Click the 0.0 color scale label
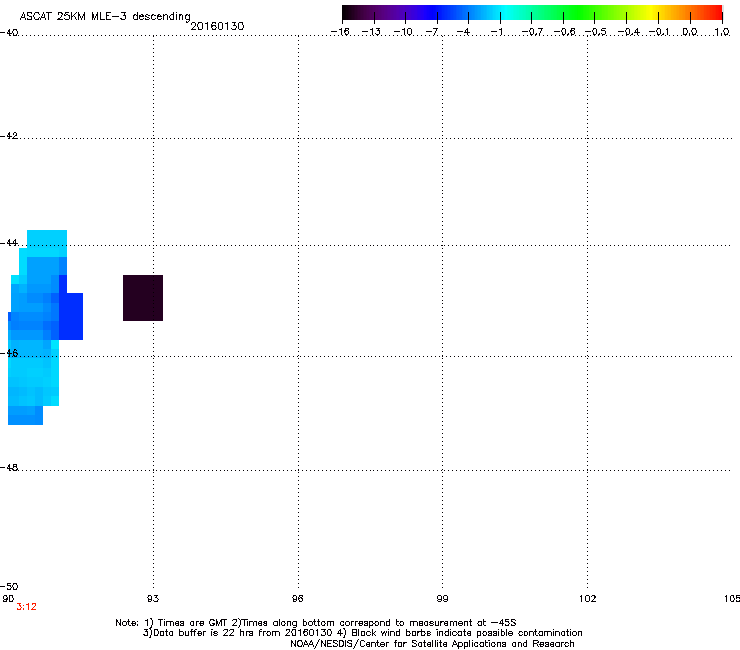Viewport: 740px width, 650px height. (690, 32)
